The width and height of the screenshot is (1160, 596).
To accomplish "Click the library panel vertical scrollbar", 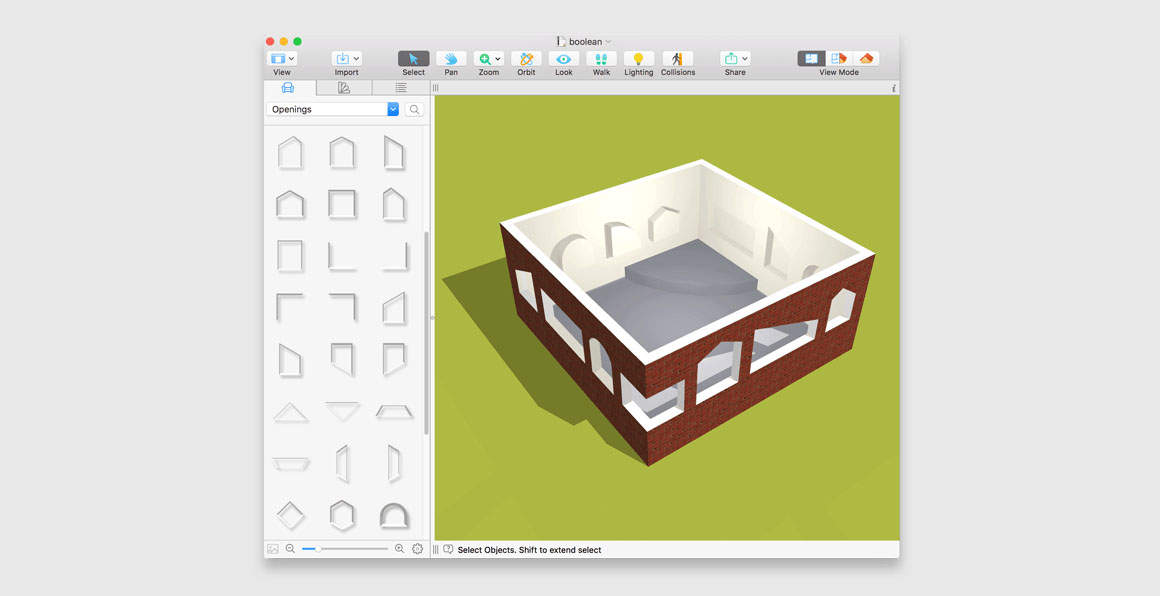I will pyautogui.click(x=426, y=333).
